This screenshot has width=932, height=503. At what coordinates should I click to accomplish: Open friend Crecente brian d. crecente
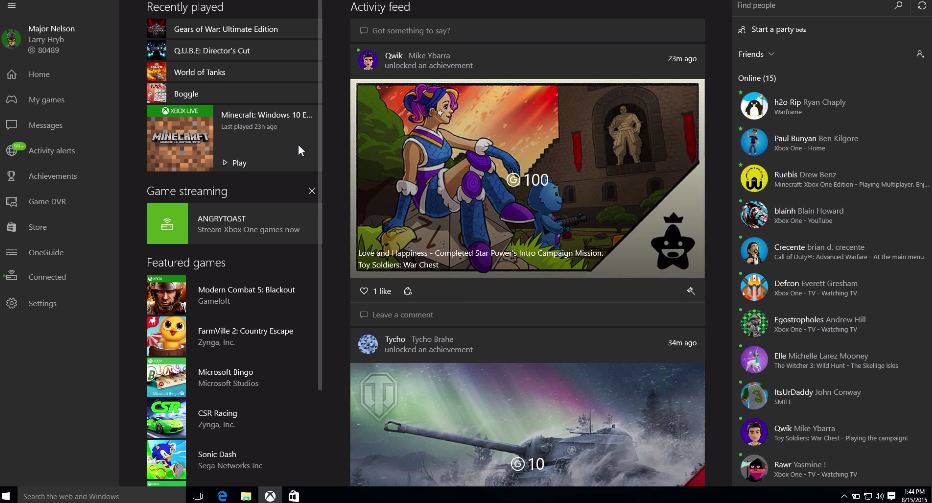[x=832, y=252]
